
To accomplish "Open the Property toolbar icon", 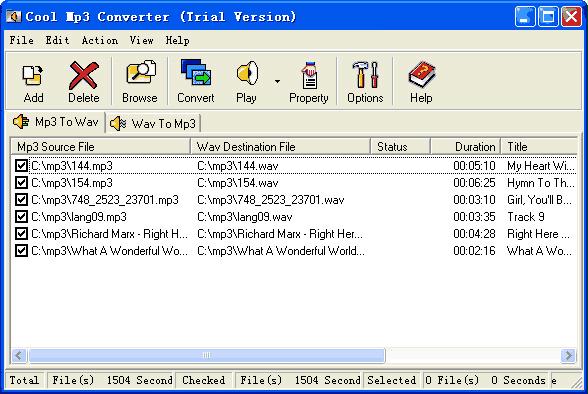I will (309, 75).
